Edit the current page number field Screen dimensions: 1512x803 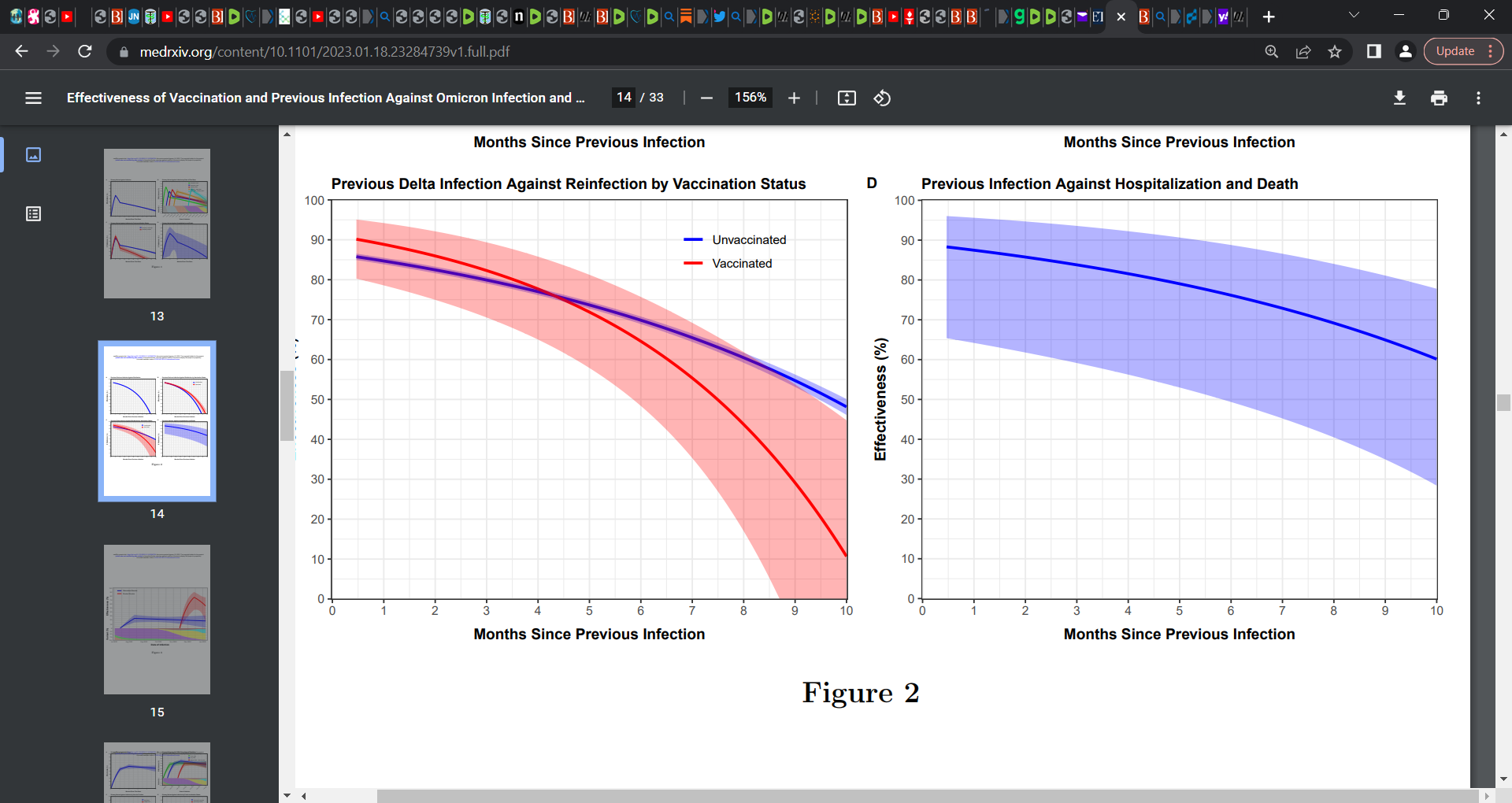(624, 98)
